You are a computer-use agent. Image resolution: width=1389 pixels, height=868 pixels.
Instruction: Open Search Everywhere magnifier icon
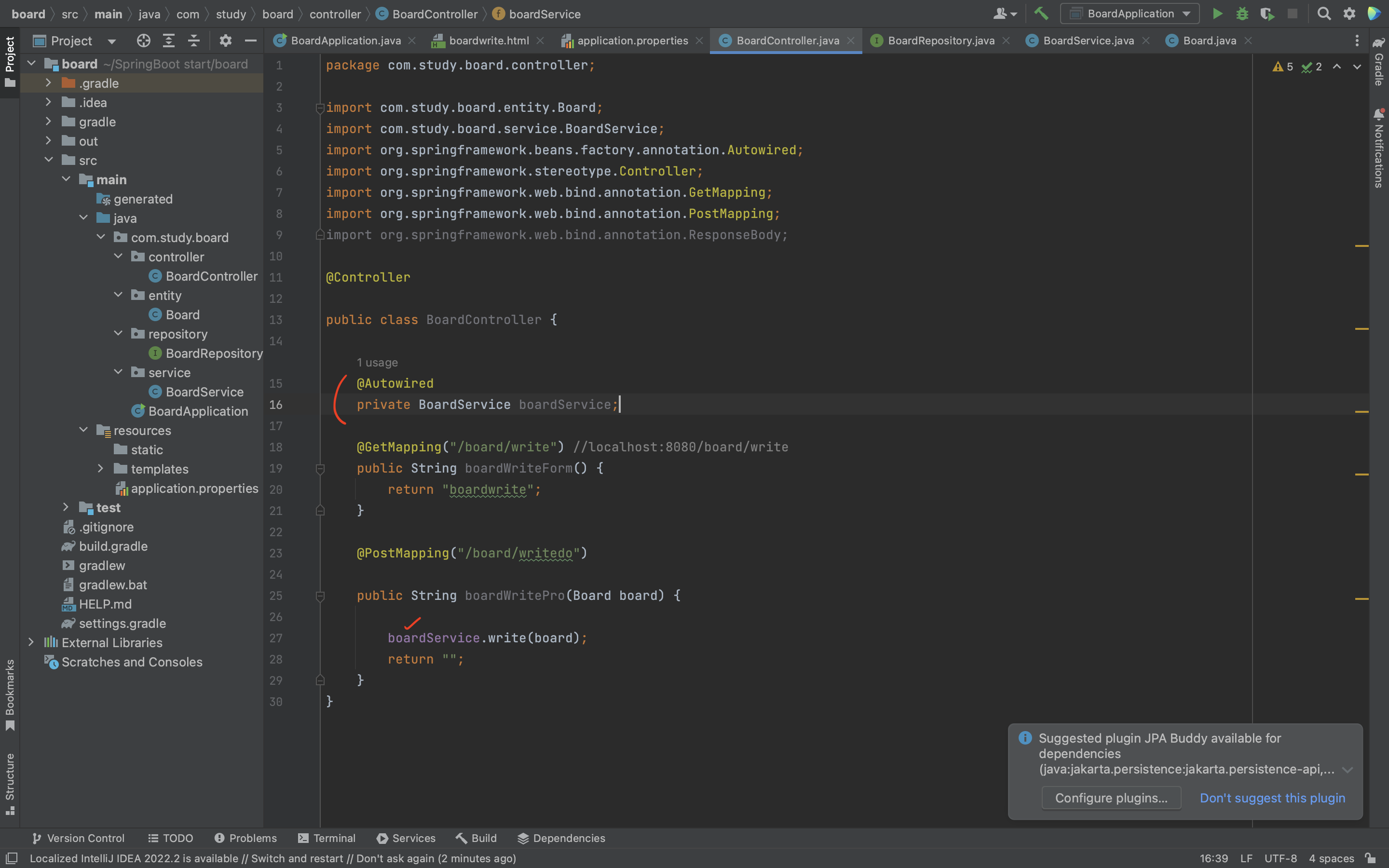[1323, 14]
